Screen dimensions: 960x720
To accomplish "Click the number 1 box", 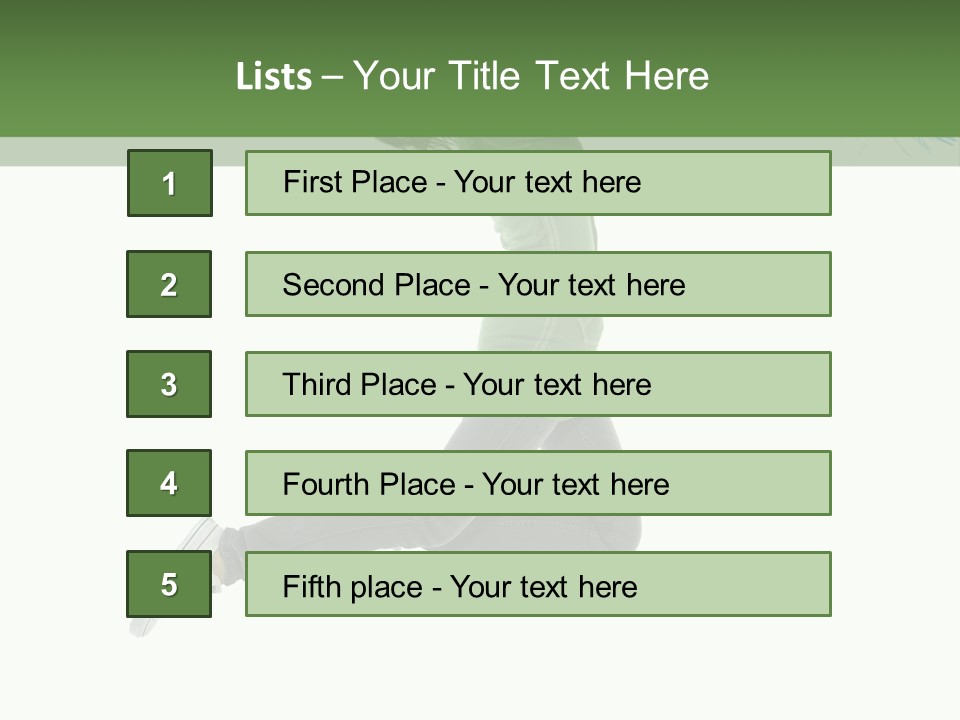I will tap(169, 183).
